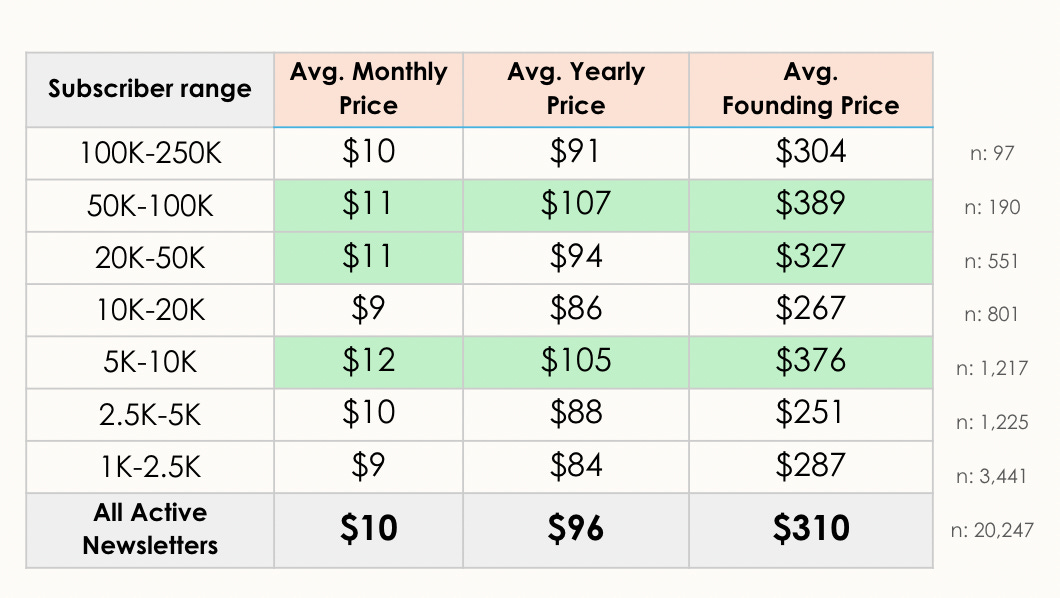Select the Avg. Founding Price header
This screenshot has width=1060, height=598.
[x=811, y=89]
